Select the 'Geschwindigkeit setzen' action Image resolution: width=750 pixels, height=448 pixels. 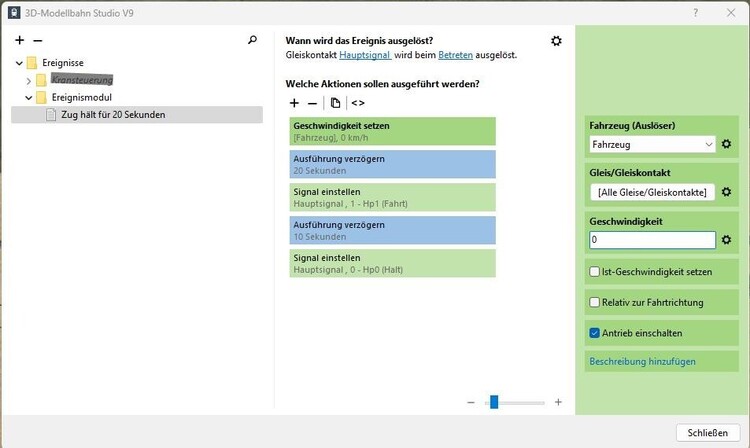click(392, 131)
